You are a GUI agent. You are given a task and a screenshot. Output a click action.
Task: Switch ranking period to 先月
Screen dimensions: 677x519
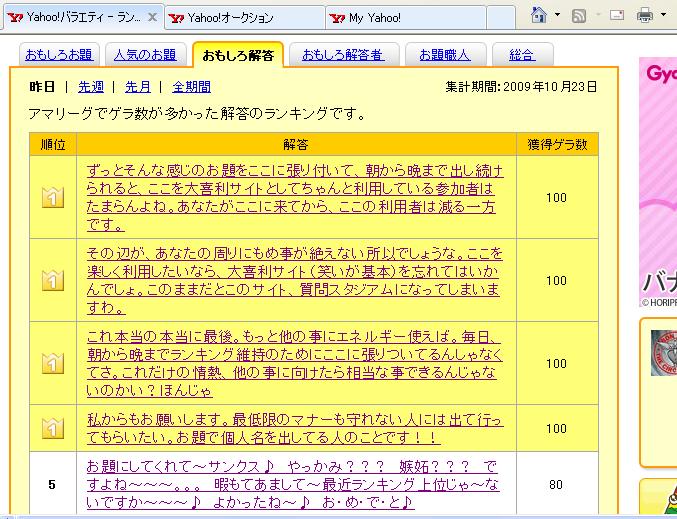(138, 87)
